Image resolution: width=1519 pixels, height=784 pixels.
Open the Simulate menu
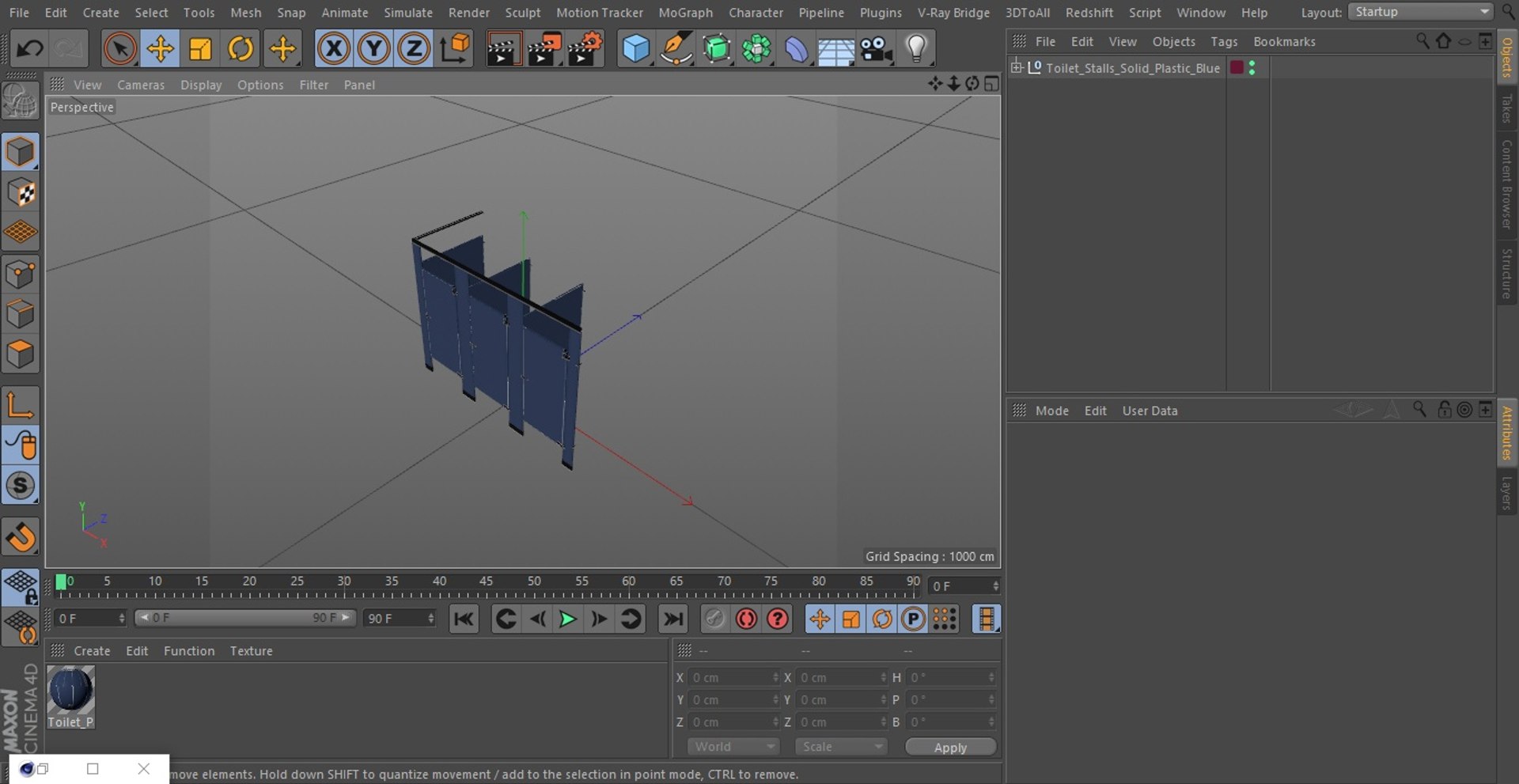pos(408,13)
